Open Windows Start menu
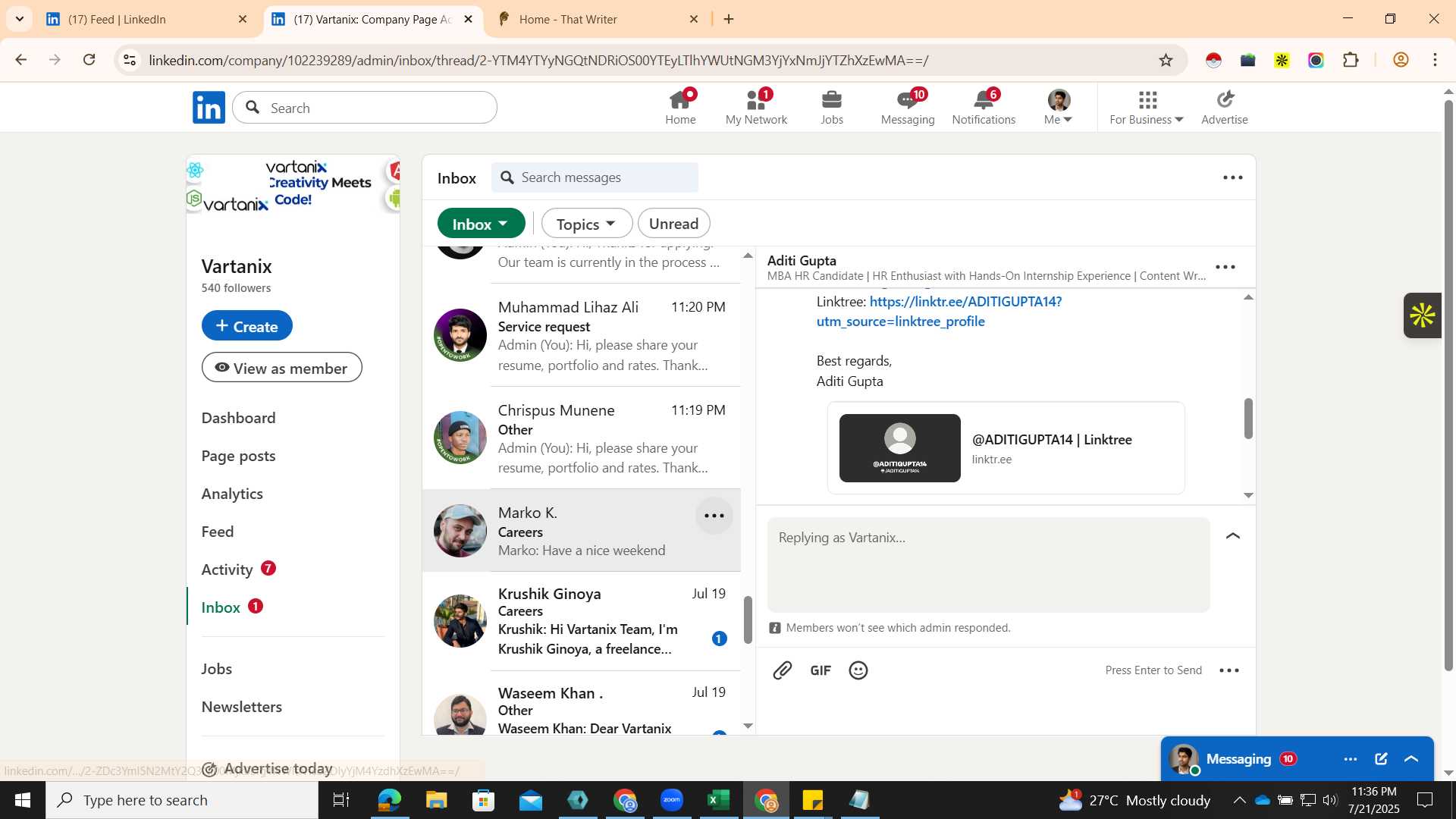 (23, 800)
